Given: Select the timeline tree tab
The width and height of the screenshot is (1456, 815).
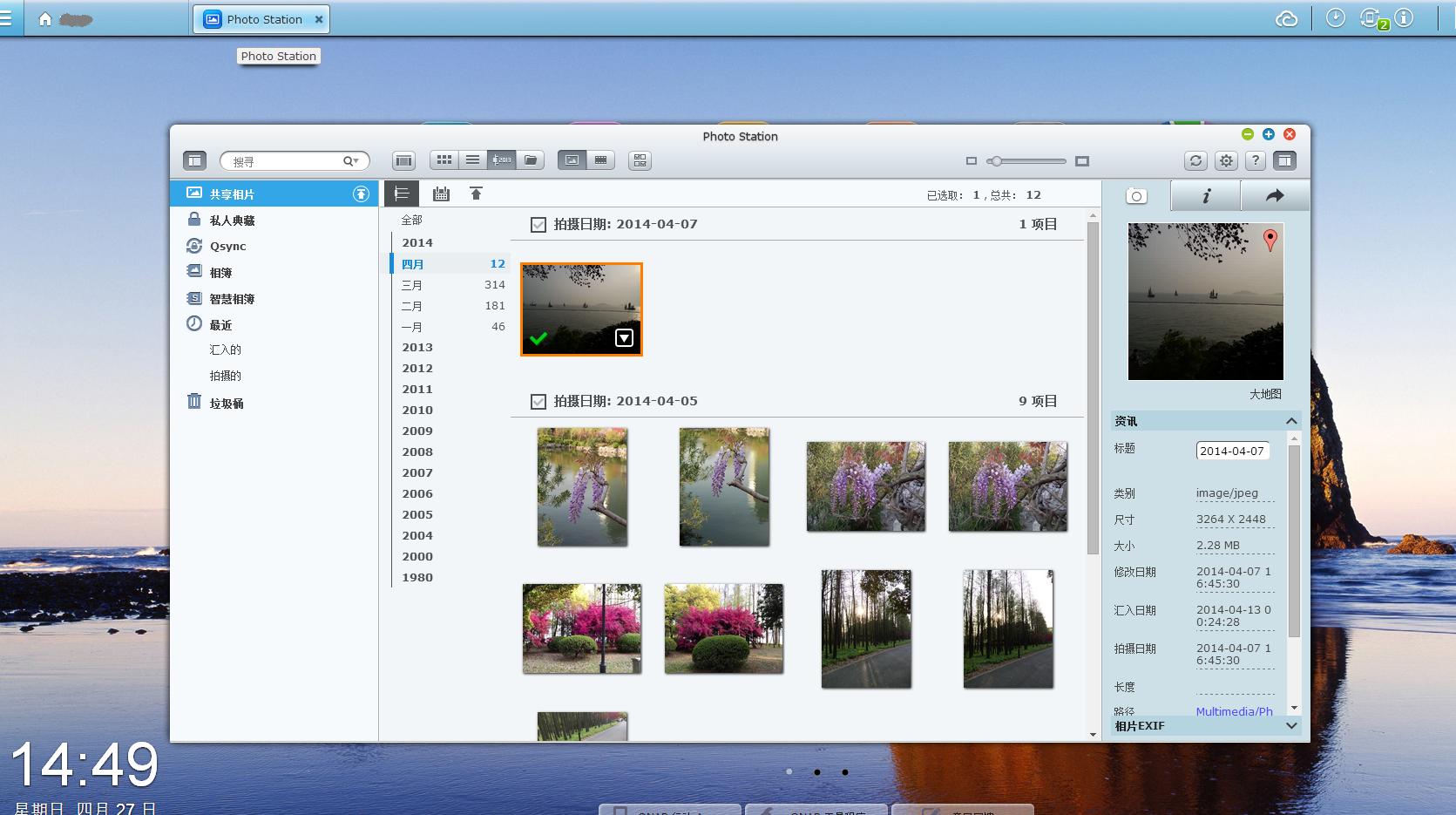Looking at the screenshot, I should [x=402, y=194].
